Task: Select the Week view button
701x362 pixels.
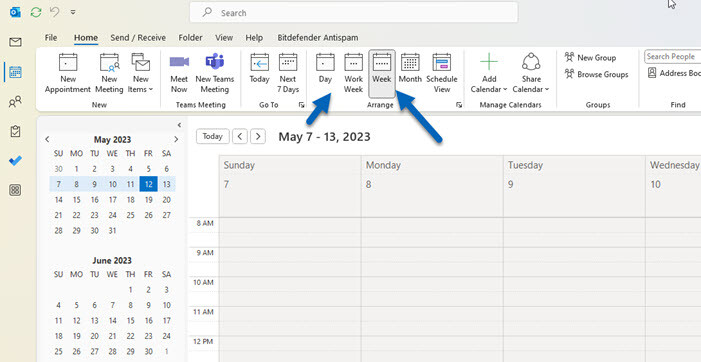Action: pos(382,73)
